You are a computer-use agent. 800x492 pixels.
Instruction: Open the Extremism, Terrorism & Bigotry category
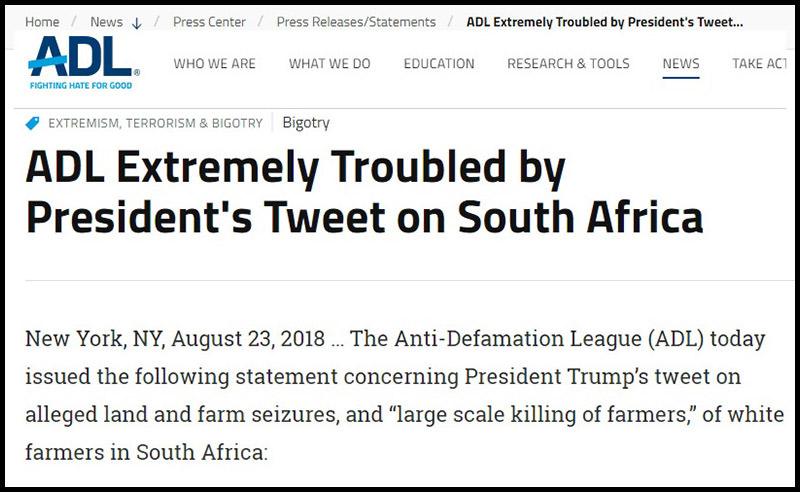click(155, 123)
